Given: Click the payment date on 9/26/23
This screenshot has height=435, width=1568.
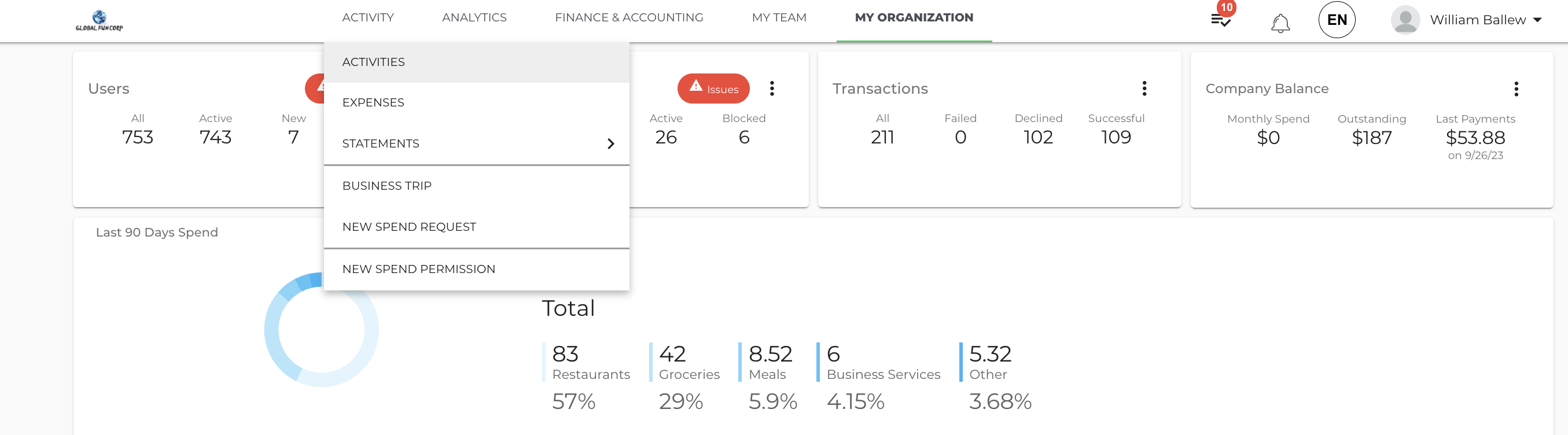Looking at the screenshot, I should point(1475,156).
